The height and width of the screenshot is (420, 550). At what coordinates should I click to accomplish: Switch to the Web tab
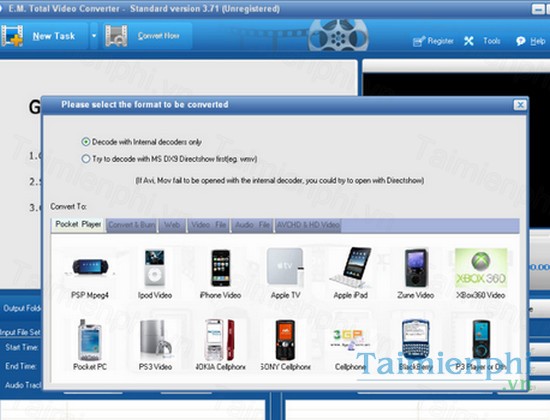(x=172, y=225)
